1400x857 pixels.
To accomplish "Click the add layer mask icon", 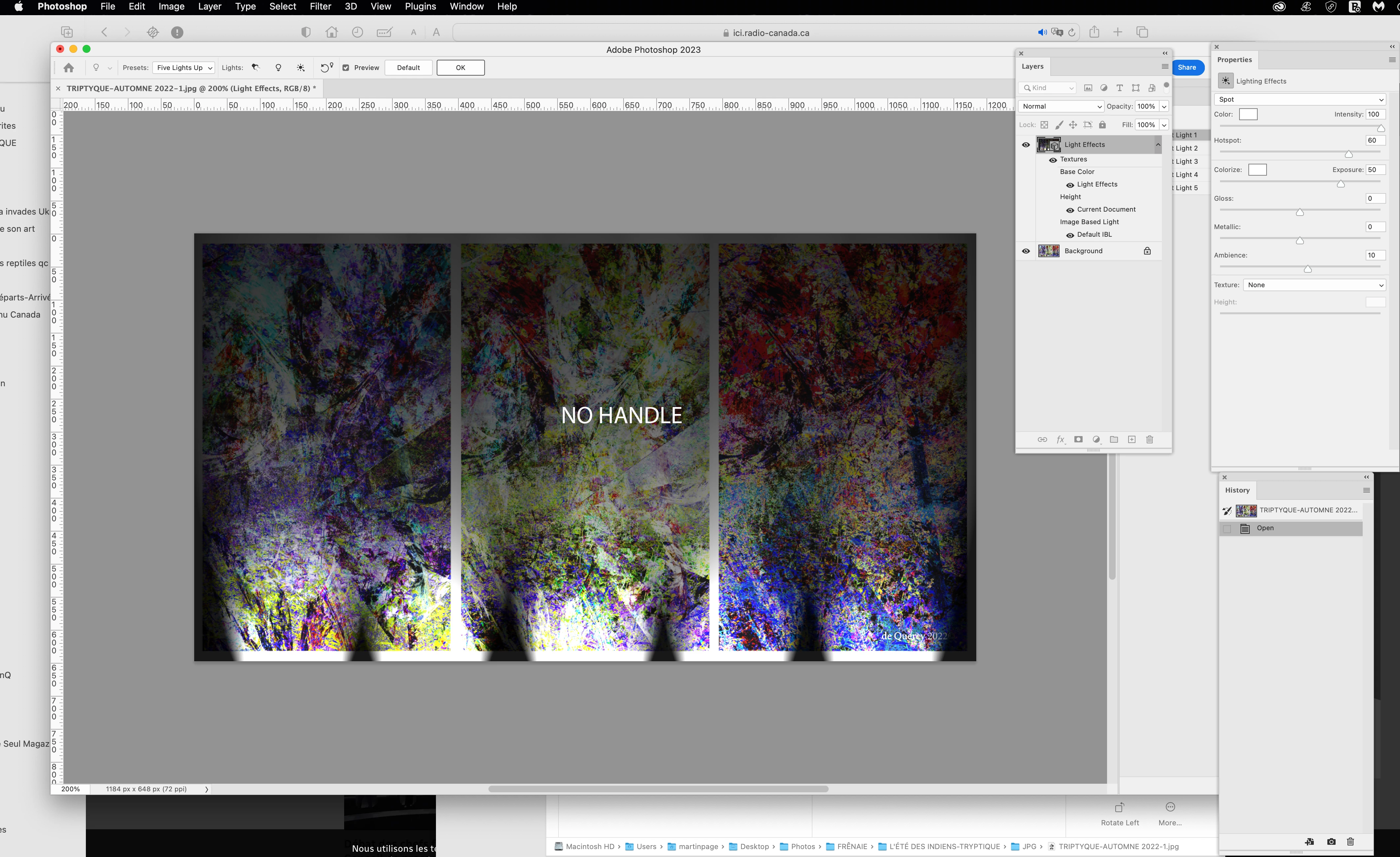I will (x=1078, y=440).
